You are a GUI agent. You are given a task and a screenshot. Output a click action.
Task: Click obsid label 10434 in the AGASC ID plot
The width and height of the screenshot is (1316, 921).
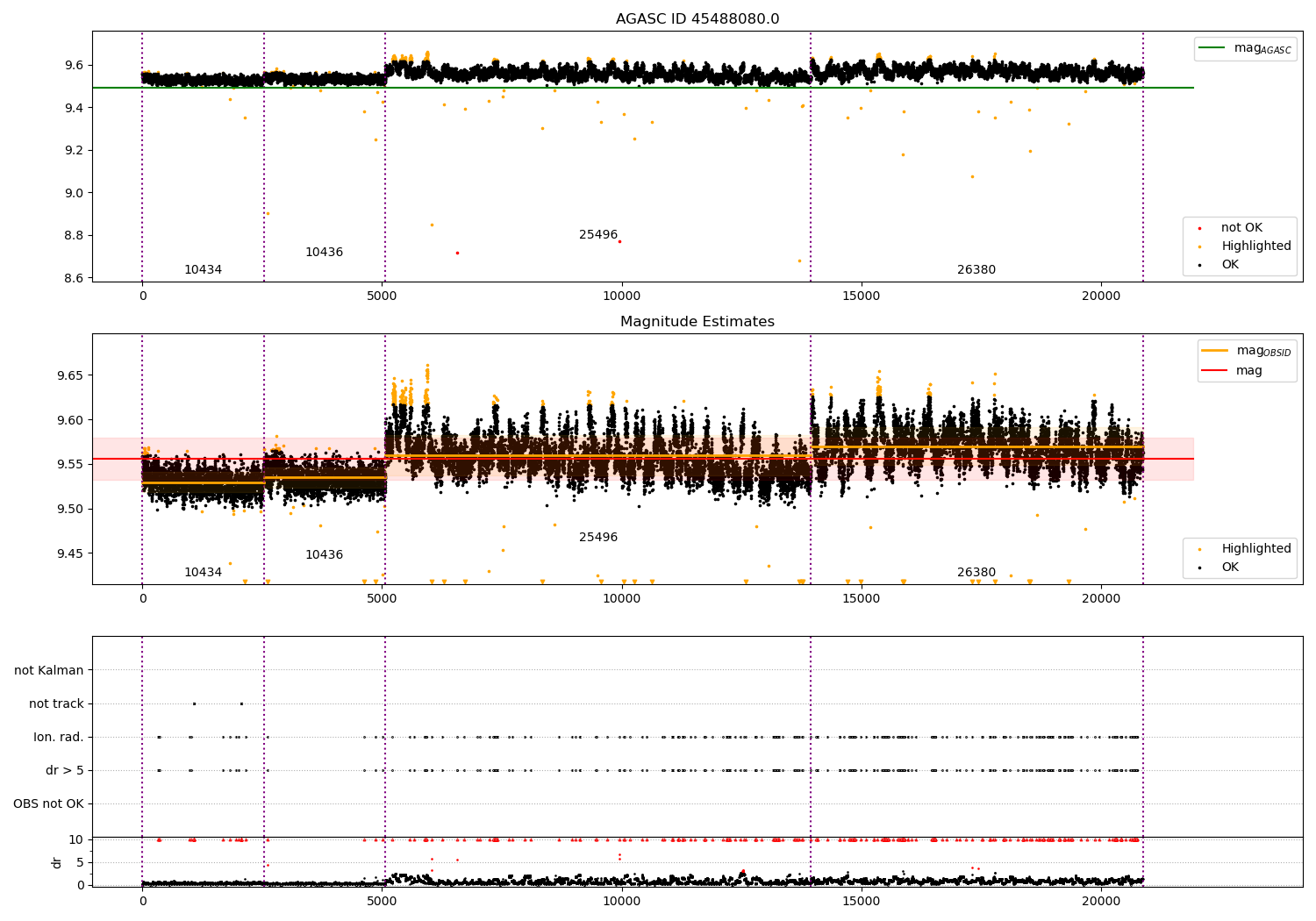[x=203, y=270]
